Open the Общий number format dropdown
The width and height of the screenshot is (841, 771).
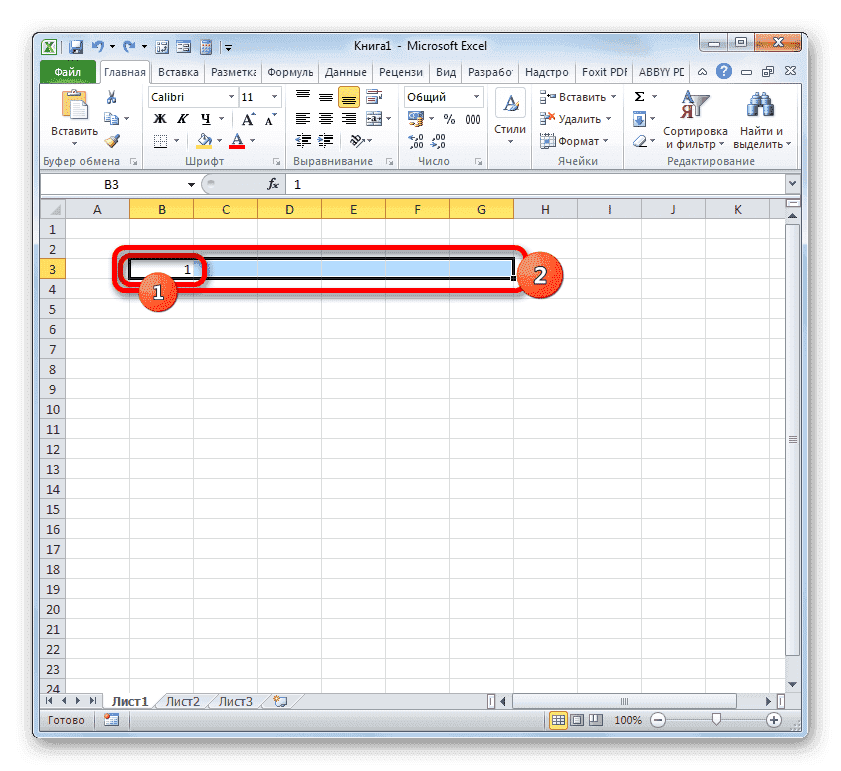point(477,96)
